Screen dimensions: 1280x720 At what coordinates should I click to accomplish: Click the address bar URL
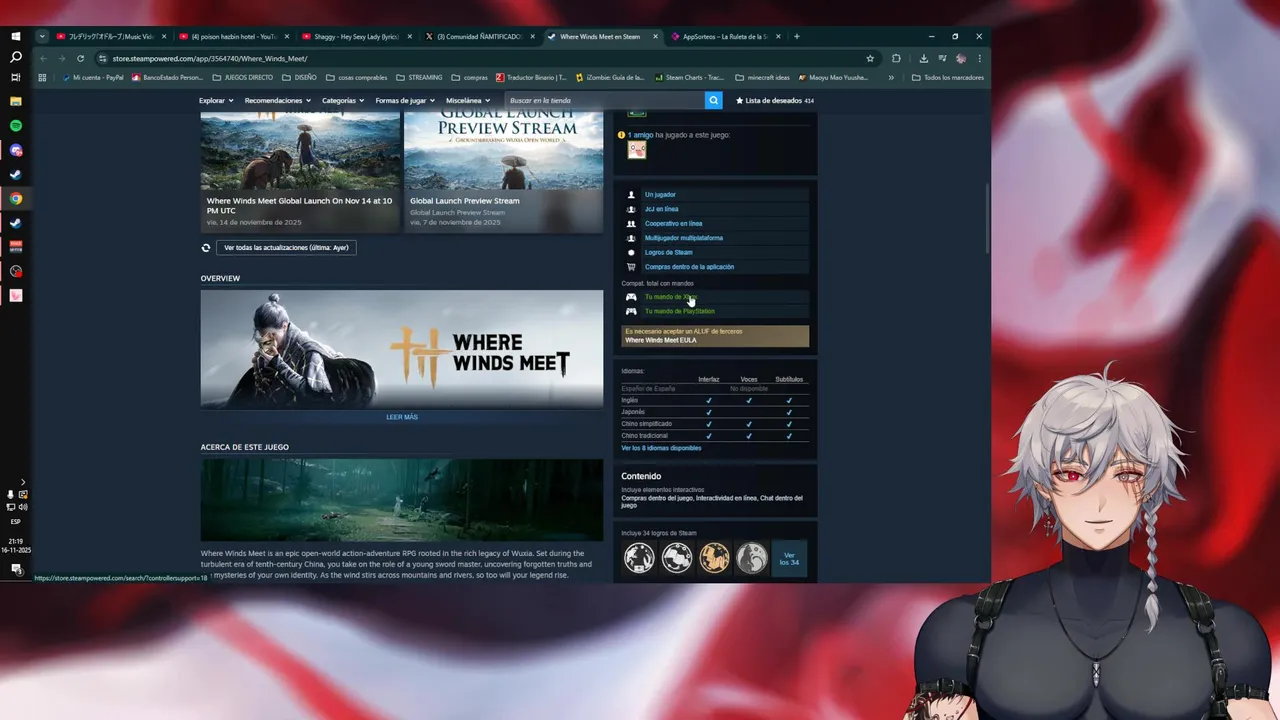(x=209, y=59)
